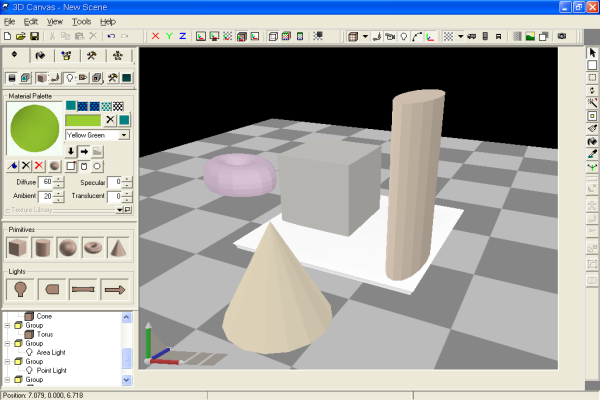Select the Point Light tree item
This screenshot has width=600, height=400.
coord(51,370)
